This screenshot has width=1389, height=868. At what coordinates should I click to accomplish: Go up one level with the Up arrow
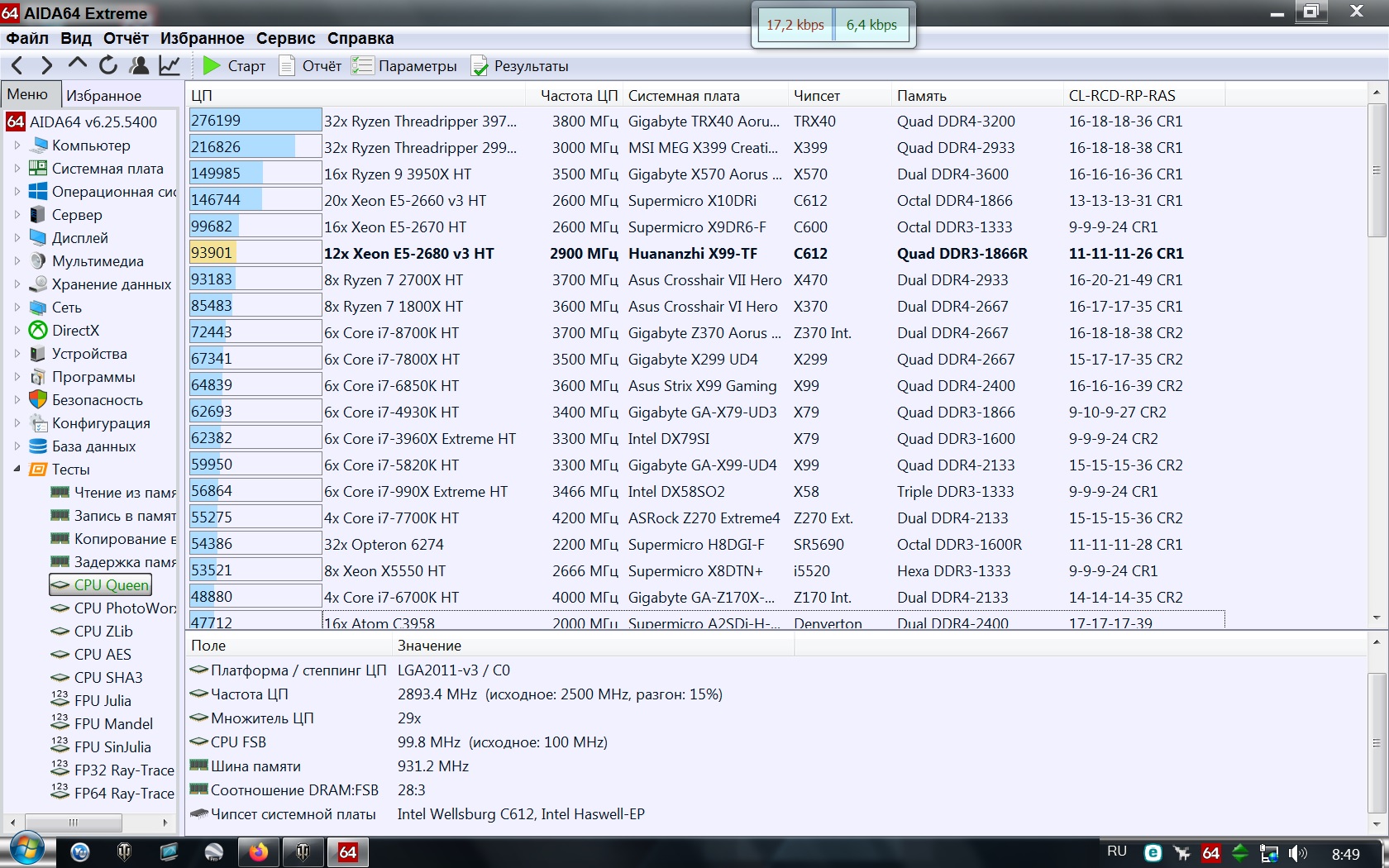pyautogui.click(x=77, y=64)
